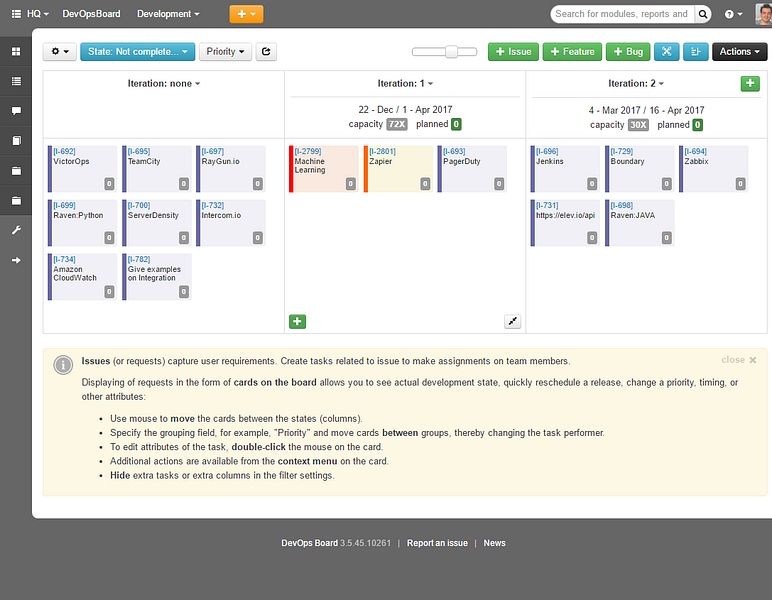Open the comments chat icon in sidebar
772x600 pixels.
[x=16, y=111]
